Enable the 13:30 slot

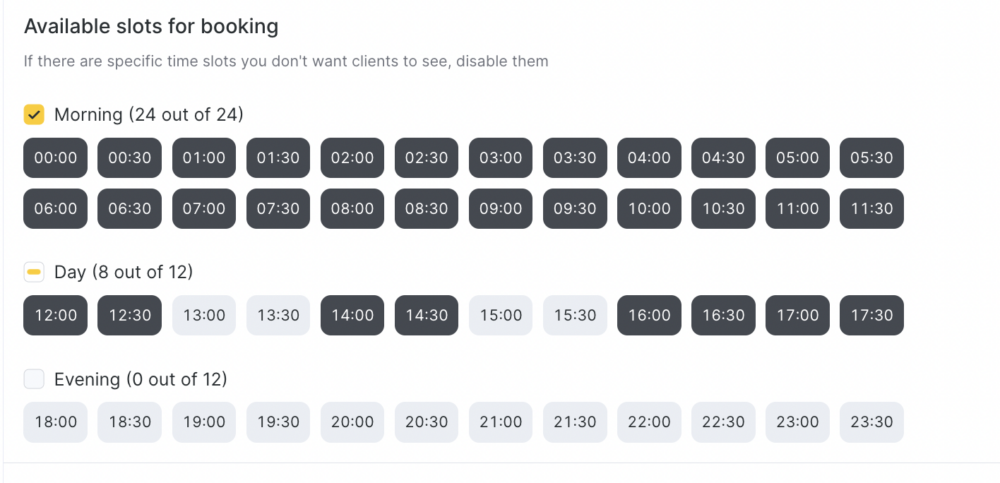278,315
